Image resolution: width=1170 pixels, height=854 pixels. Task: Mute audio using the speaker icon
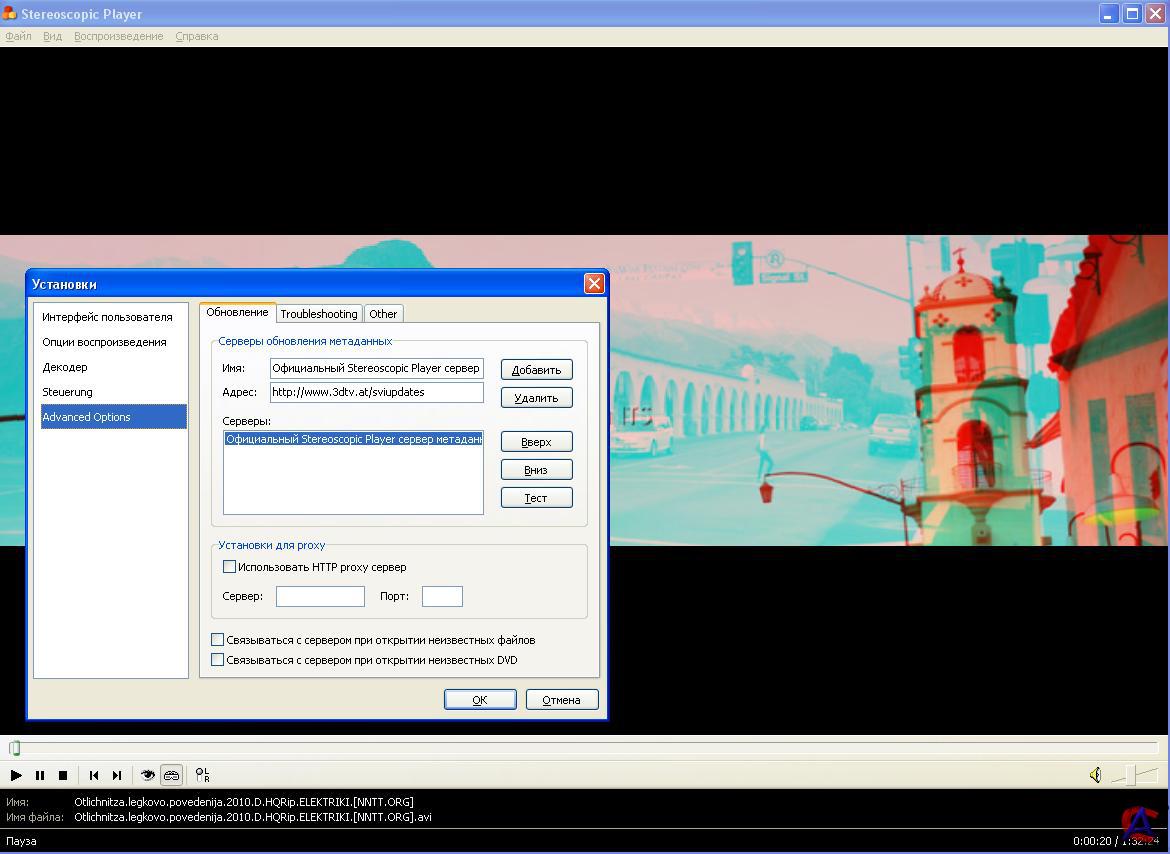point(1096,775)
